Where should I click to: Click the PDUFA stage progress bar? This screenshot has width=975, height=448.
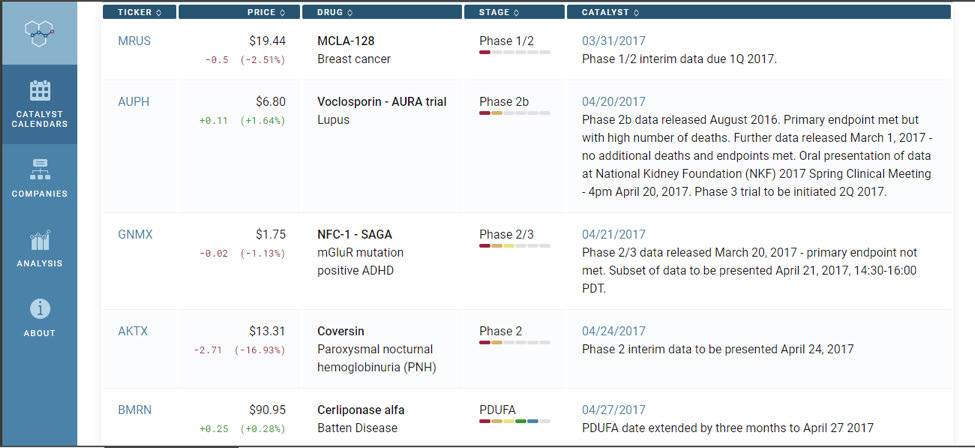[514, 422]
